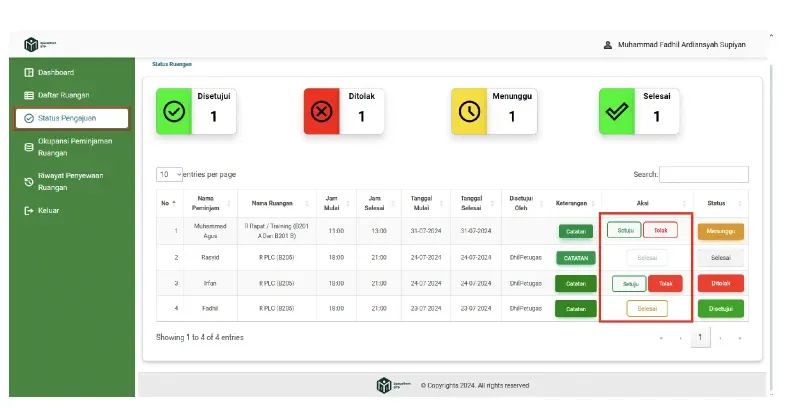Click Catatan button for Fadhil
Screen dimensions: 794x408
pos(576,309)
